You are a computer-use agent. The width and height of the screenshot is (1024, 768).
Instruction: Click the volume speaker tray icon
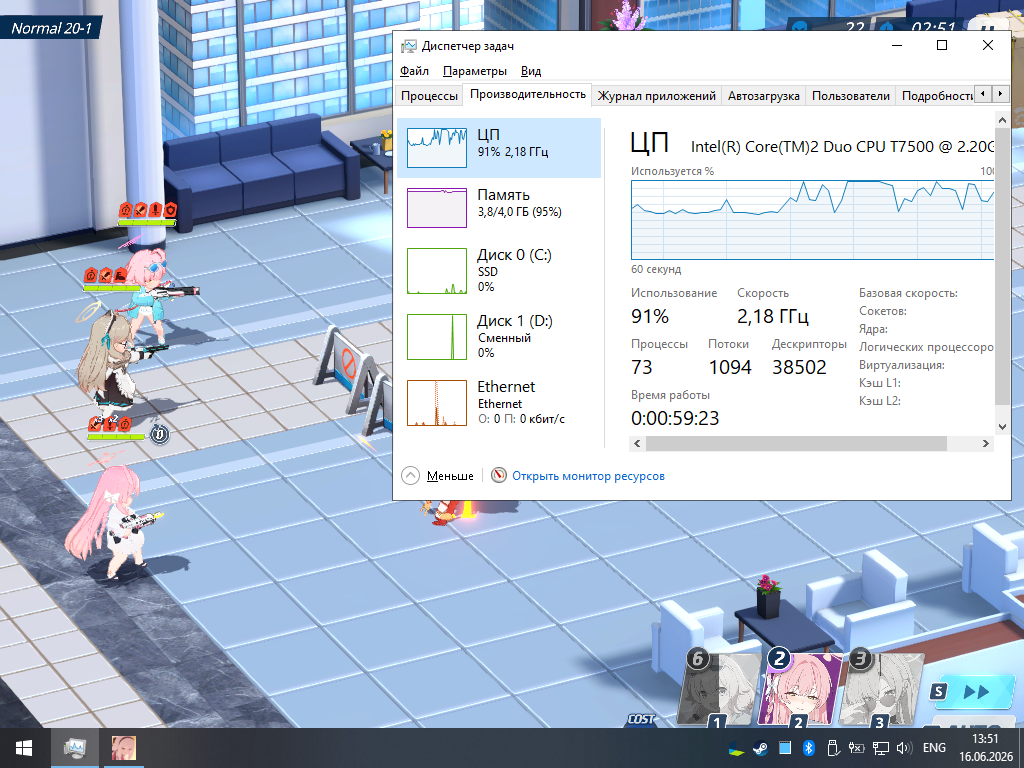[x=904, y=748]
